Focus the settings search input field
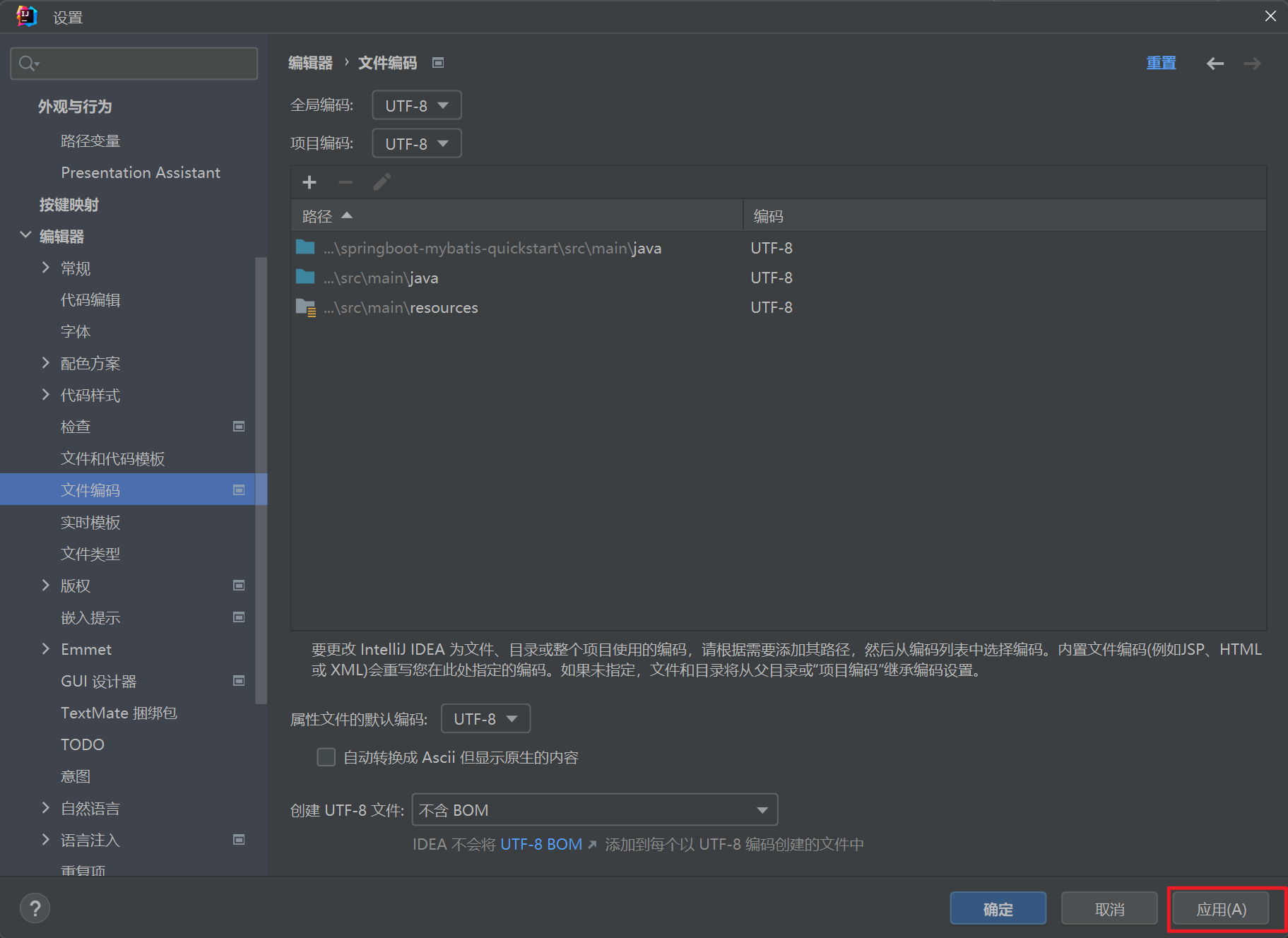 tap(141, 64)
